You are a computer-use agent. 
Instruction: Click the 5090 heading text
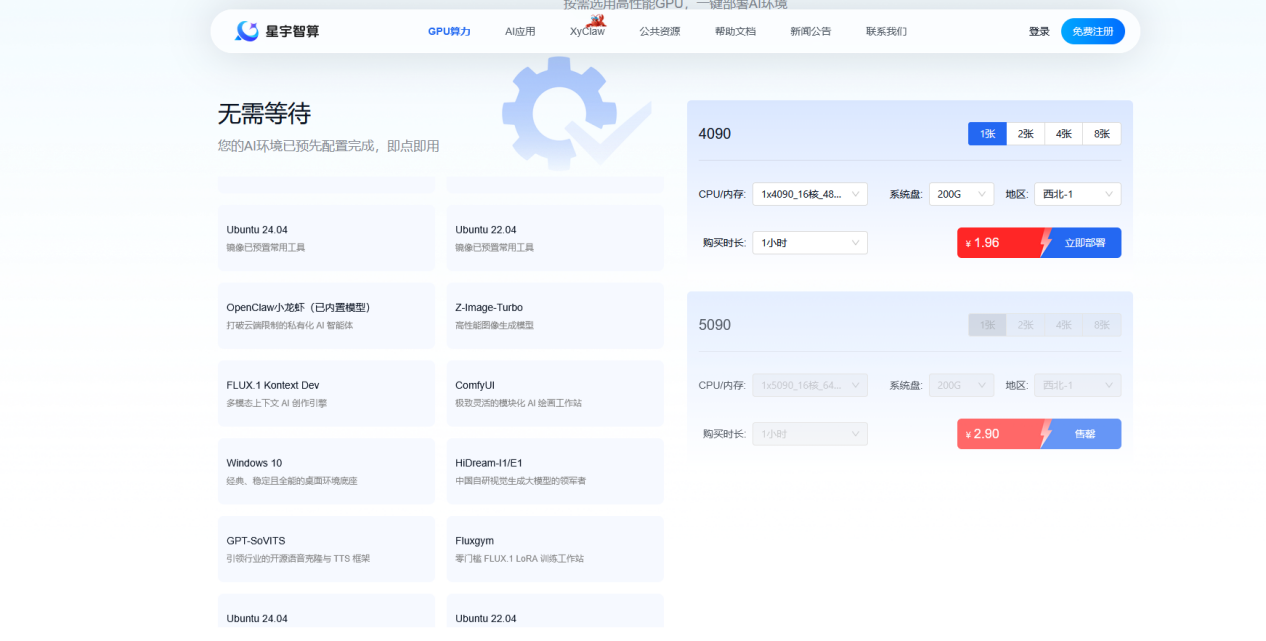[x=715, y=325]
